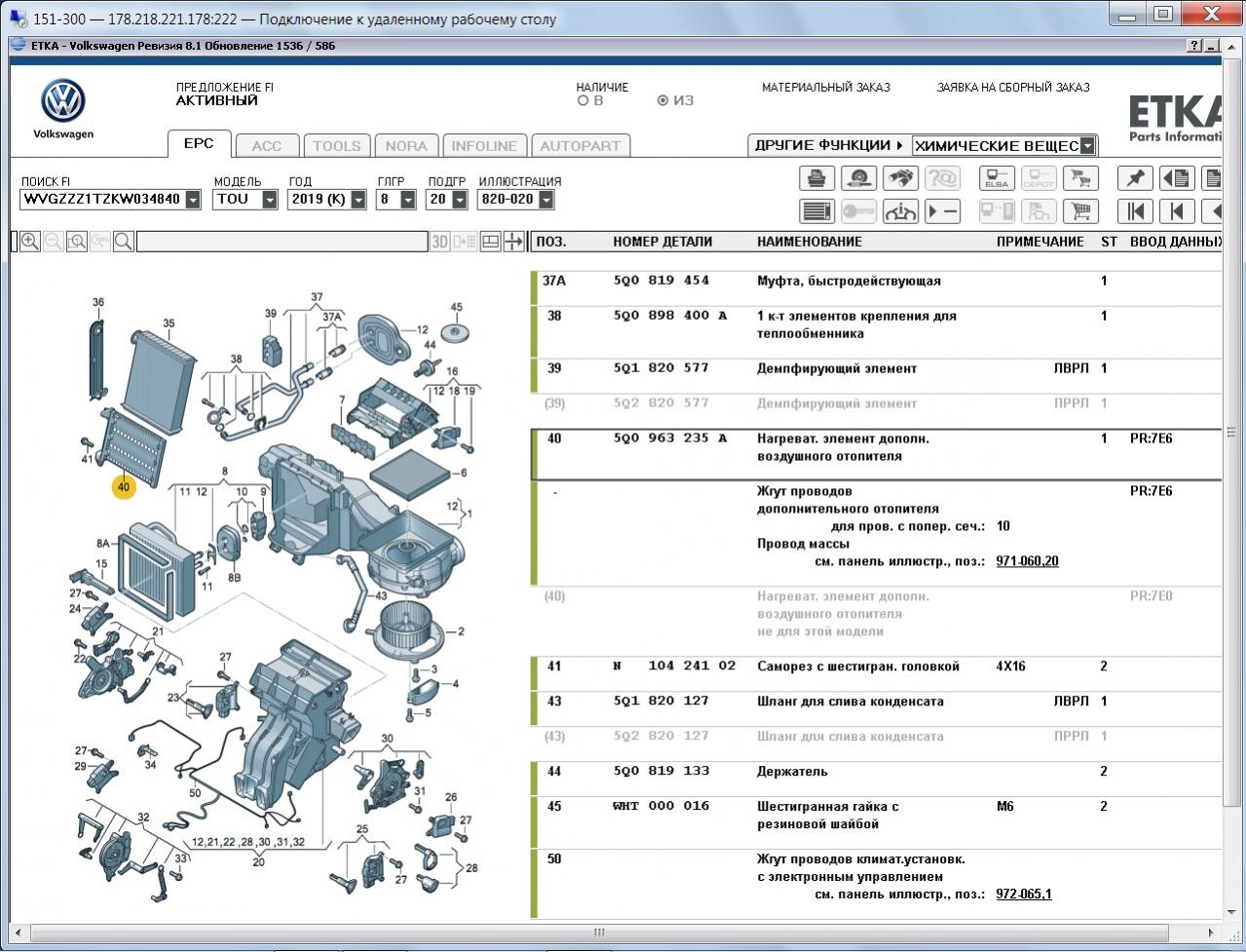Click the remote desktop title icon
The height and width of the screenshot is (952, 1246).
tap(19, 19)
